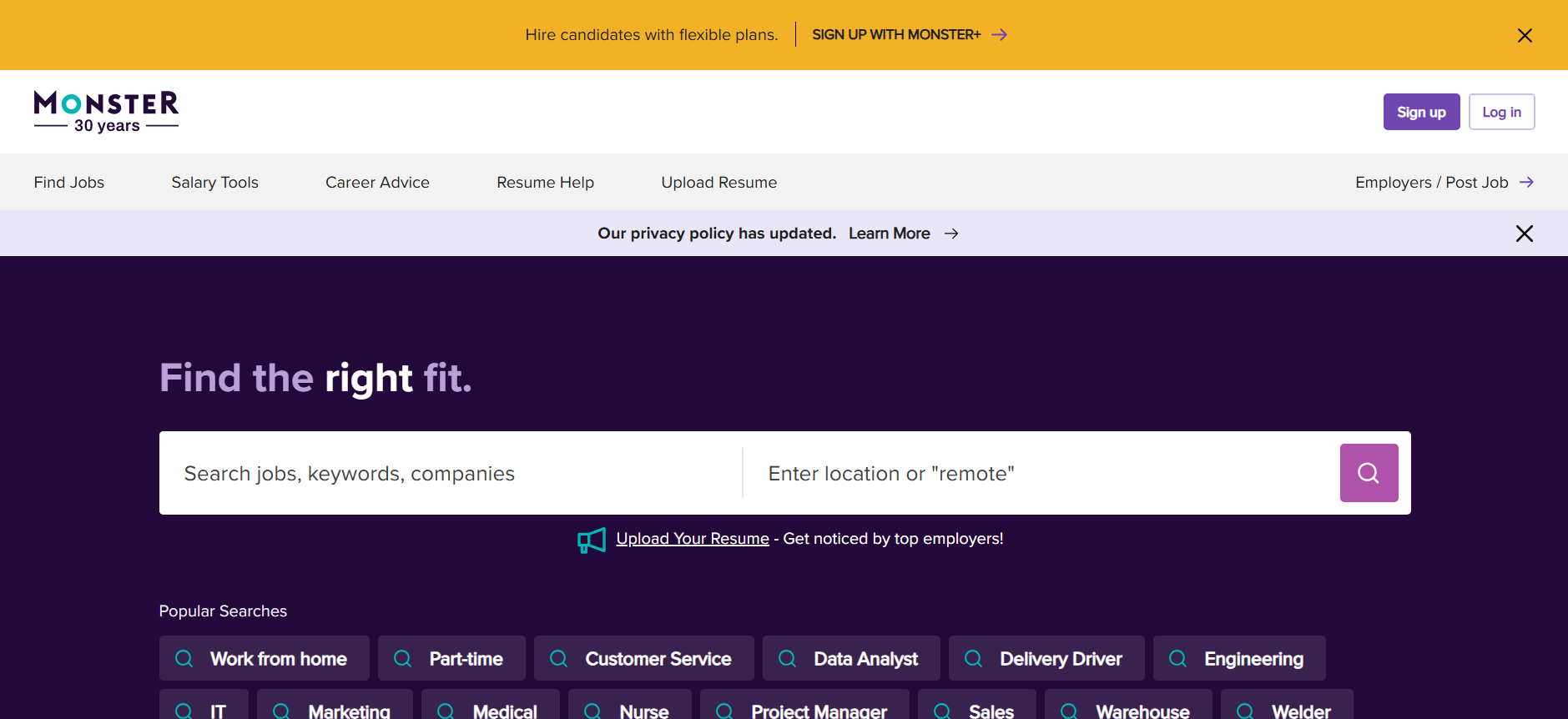The height and width of the screenshot is (719, 1568).
Task: Search popular term Work from home
Action: [265, 659]
